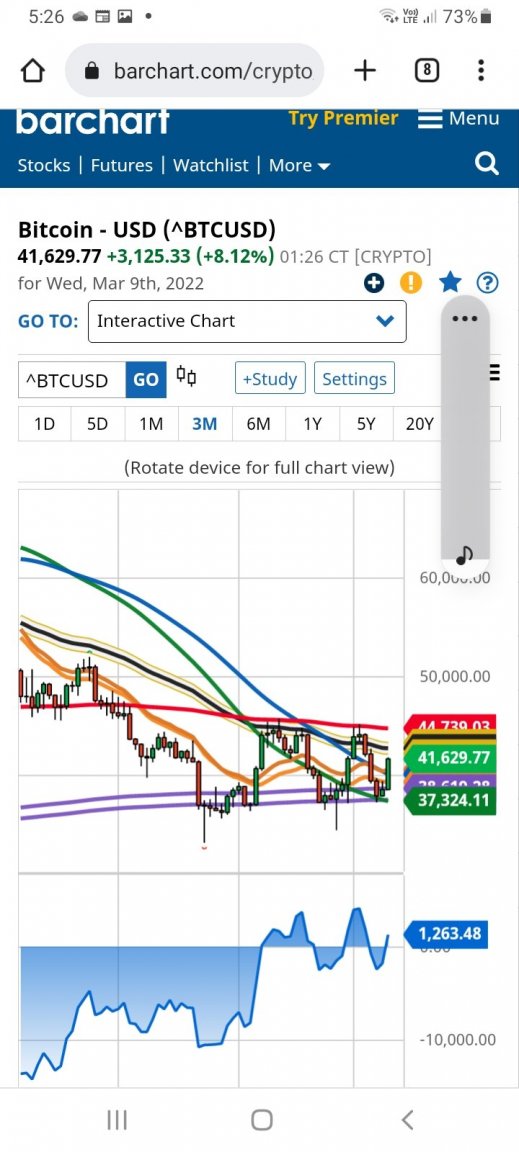Open the tab switcher showing 8 tabs

coord(427,71)
